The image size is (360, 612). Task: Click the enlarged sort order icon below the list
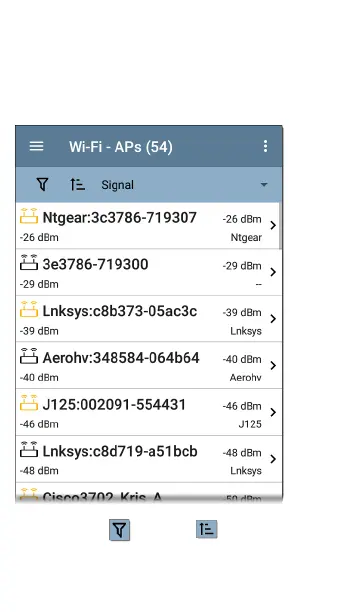[207, 529]
